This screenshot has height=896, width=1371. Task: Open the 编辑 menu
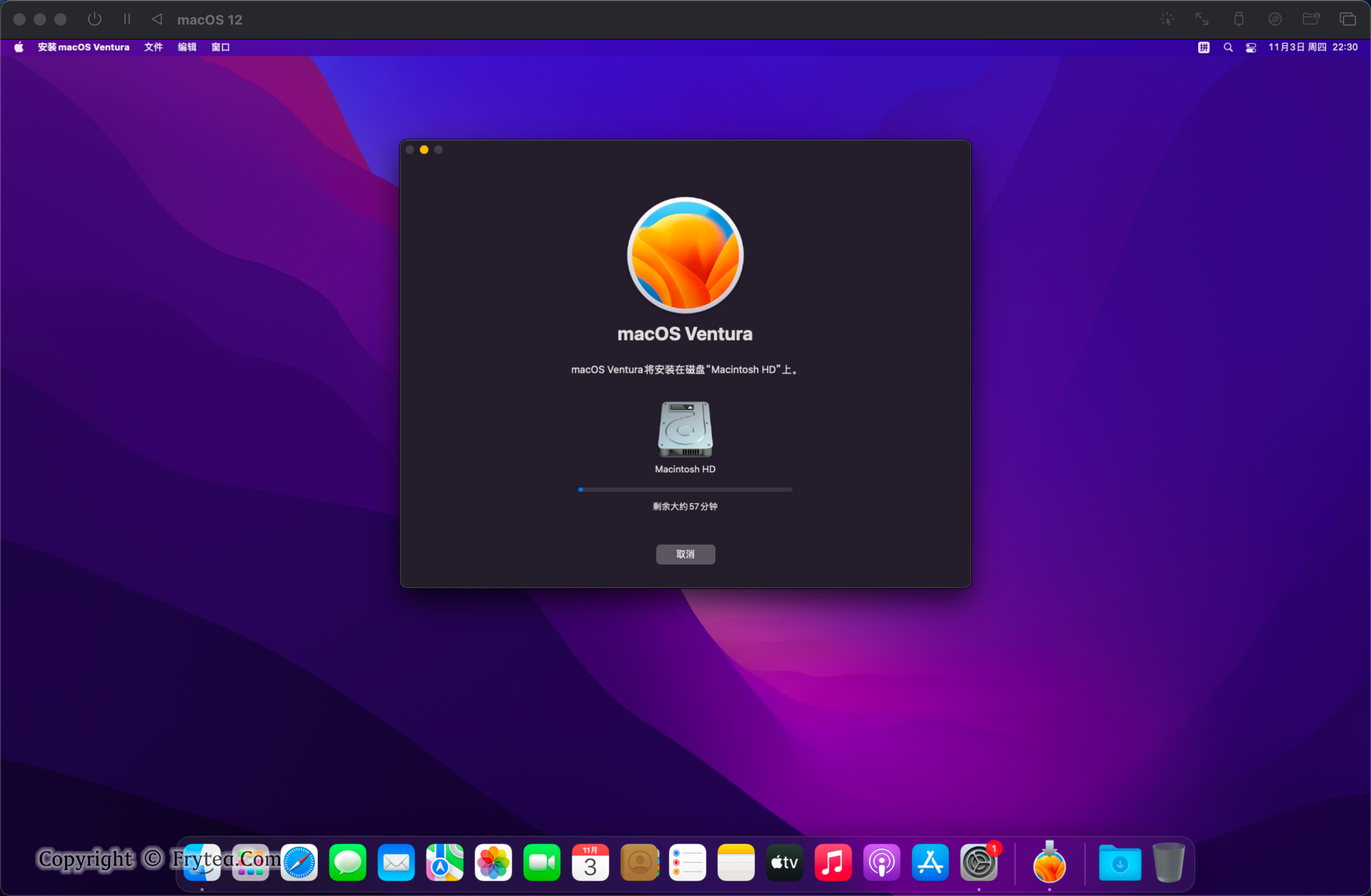point(187,47)
